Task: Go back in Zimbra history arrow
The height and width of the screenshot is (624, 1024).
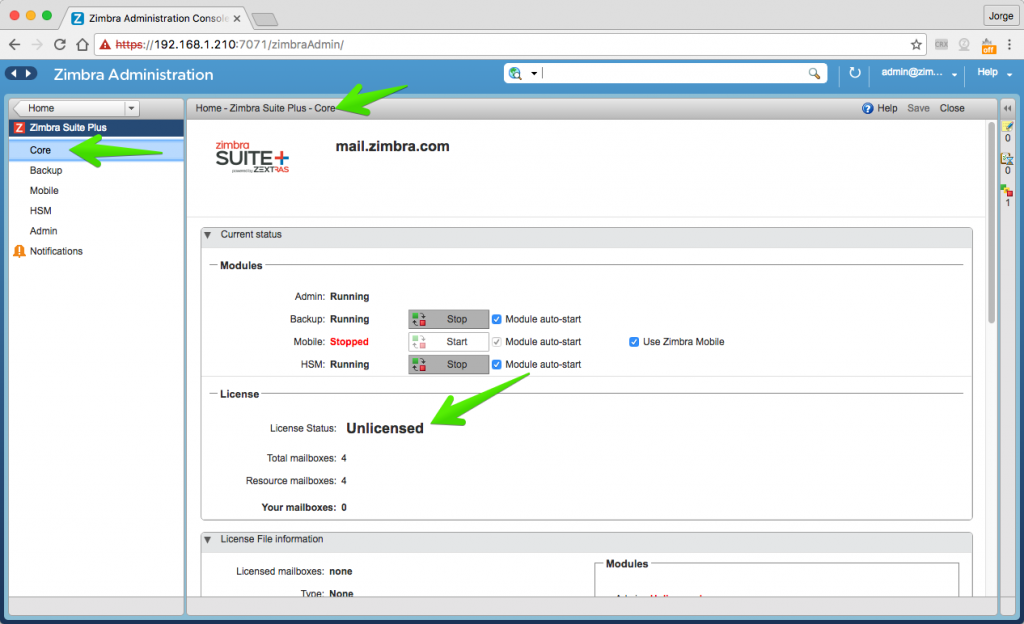Action: (14, 74)
